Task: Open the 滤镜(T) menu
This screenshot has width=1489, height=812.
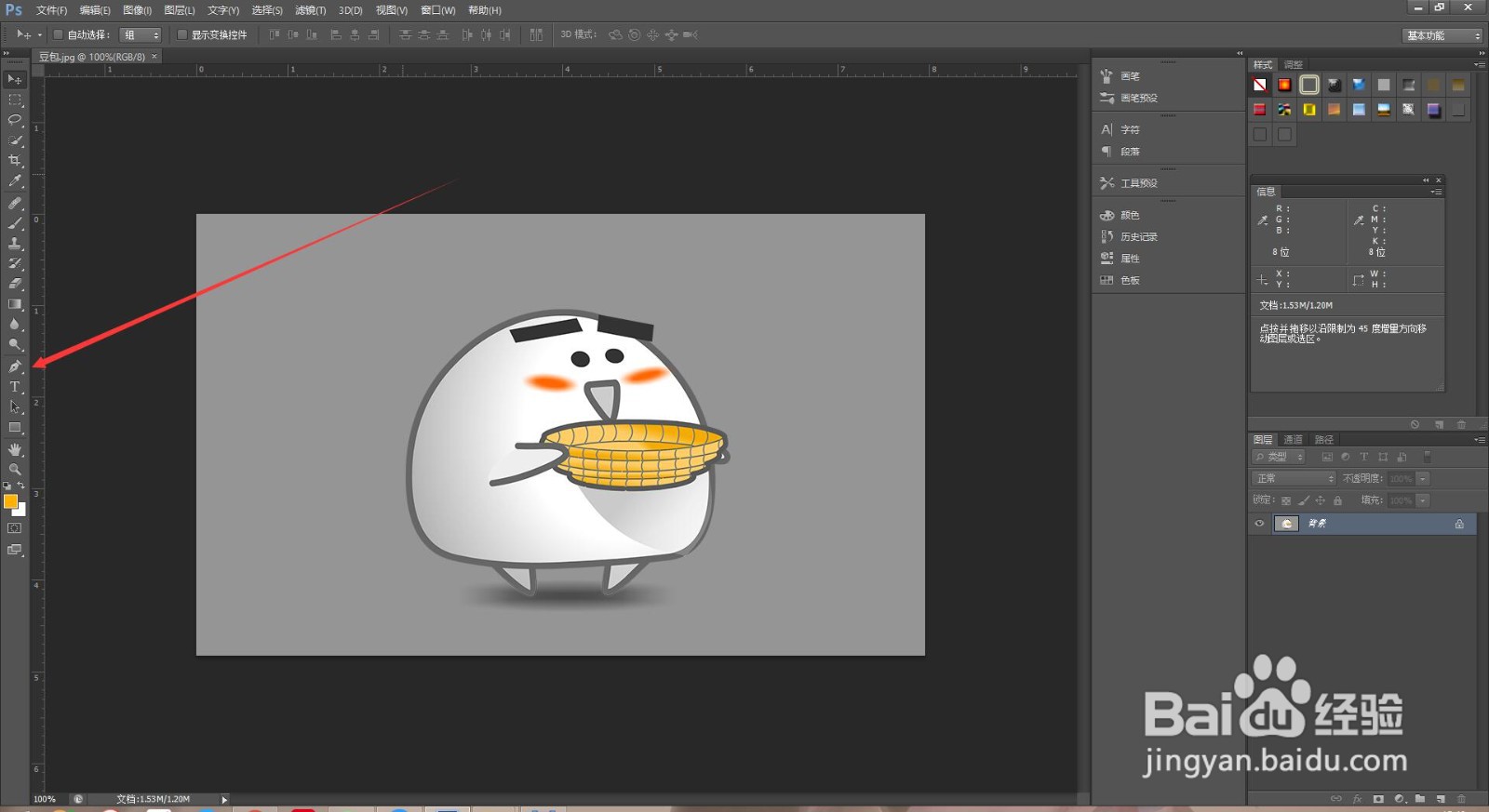Action: [x=310, y=10]
